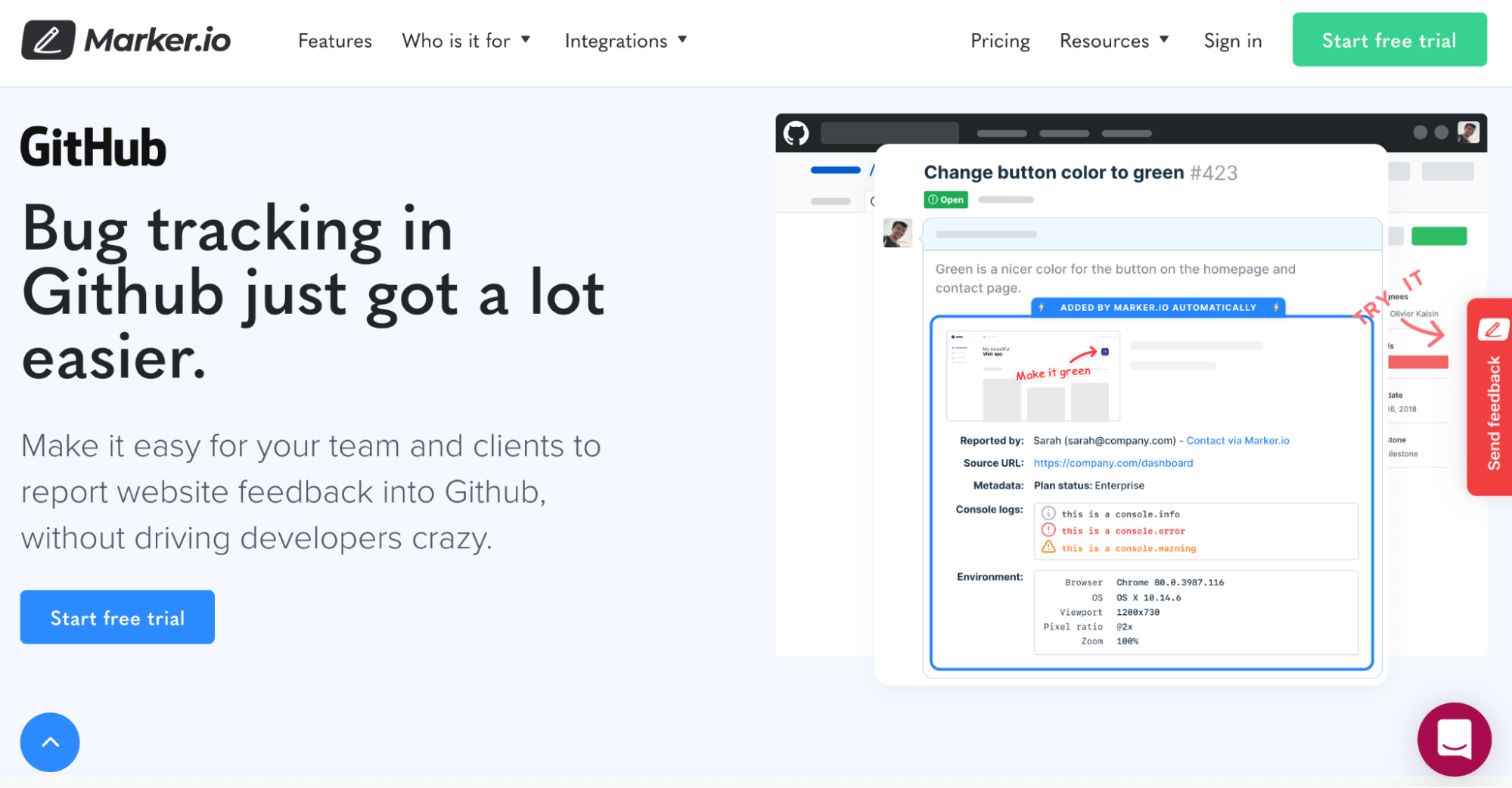This screenshot has height=788, width=1512.
Task: Expand the Who is it for dropdown
Action: [466, 41]
